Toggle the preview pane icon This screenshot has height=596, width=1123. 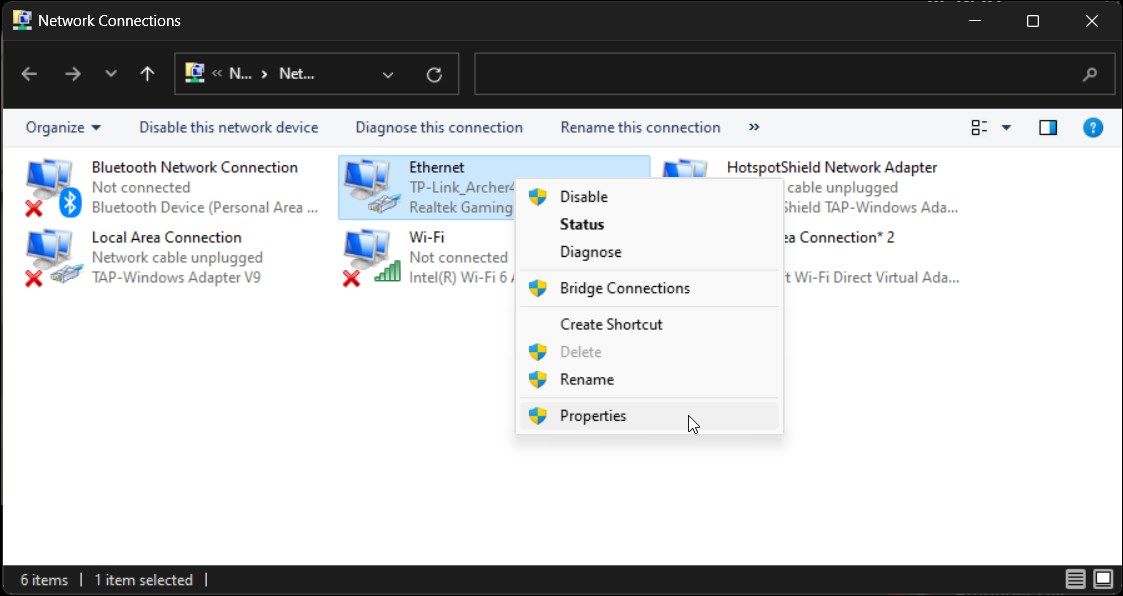(x=1048, y=127)
